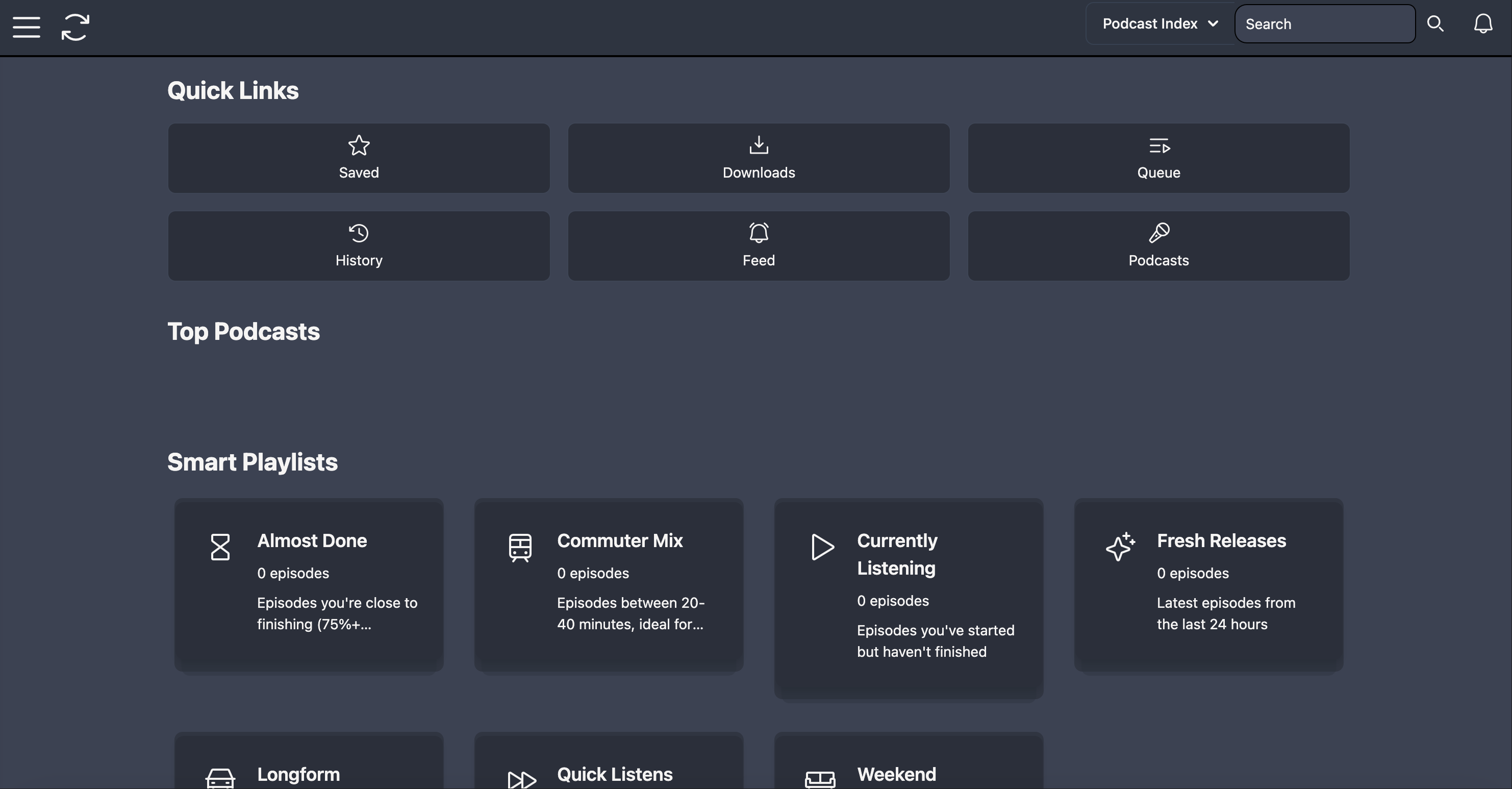Click the refresh feeds icon
The height and width of the screenshot is (789, 1512).
pyautogui.click(x=75, y=27)
